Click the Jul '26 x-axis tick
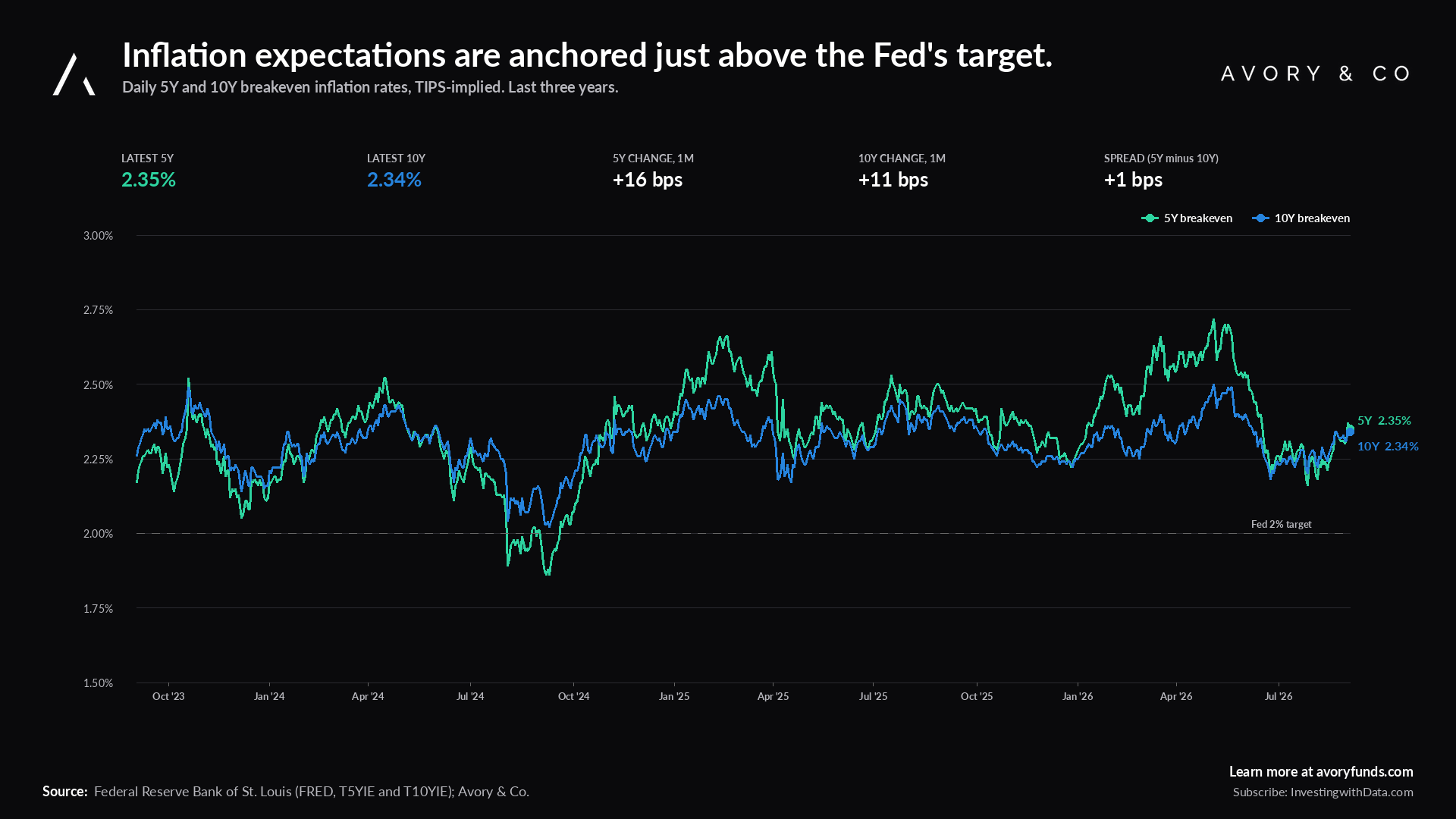1456x819 pixels. pos(1279,696)
